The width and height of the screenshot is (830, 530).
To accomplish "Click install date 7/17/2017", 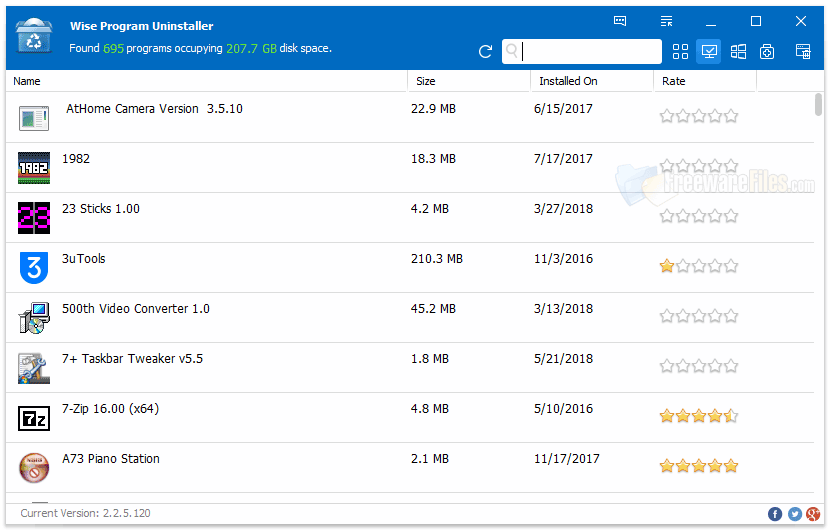I will [563, 159].
